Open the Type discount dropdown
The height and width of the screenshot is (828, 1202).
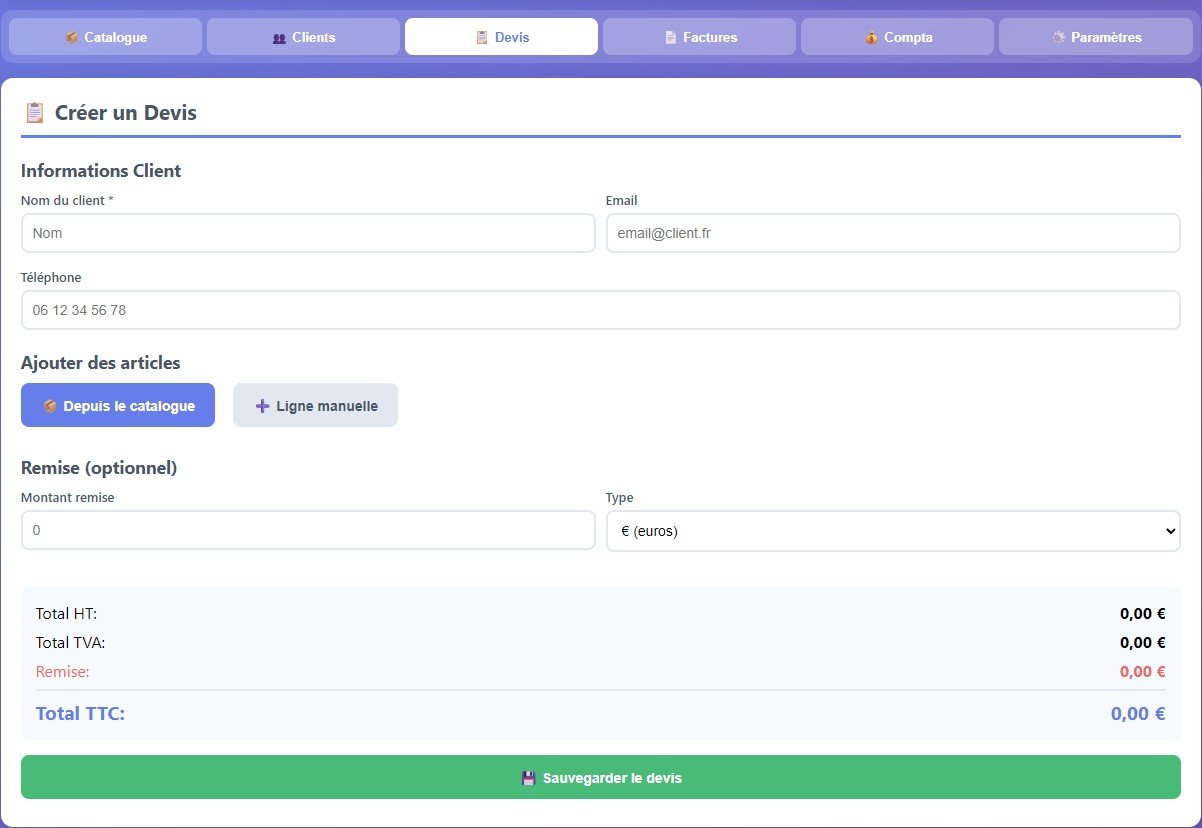[x=893, y=531]
